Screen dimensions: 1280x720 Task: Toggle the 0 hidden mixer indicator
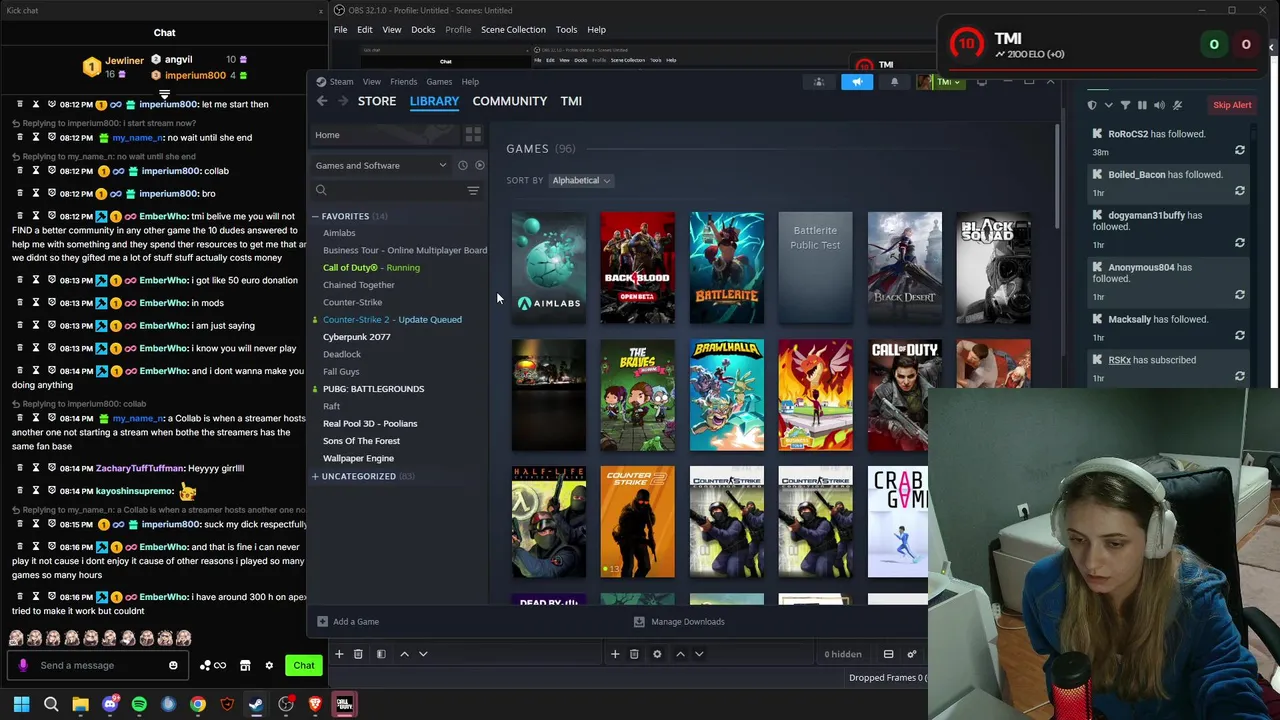[842, 654]
